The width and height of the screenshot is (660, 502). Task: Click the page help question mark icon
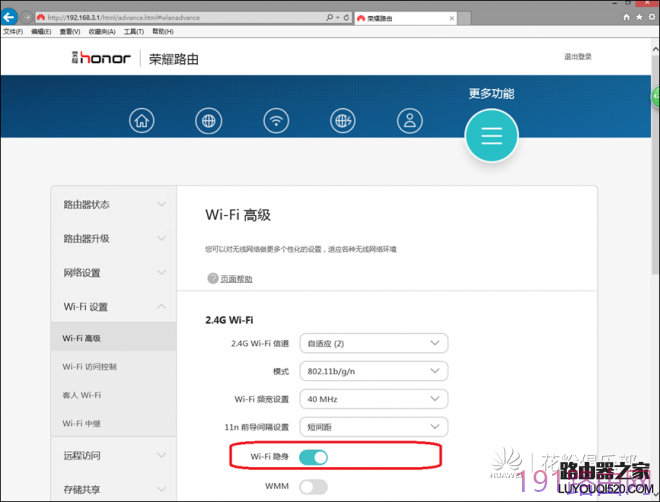[213, 278]
